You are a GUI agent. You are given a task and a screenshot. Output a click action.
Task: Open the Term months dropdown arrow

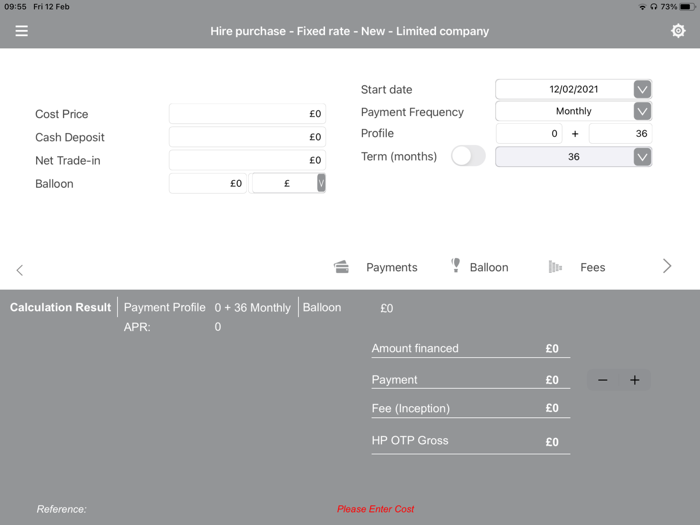[x=642, y=157]
